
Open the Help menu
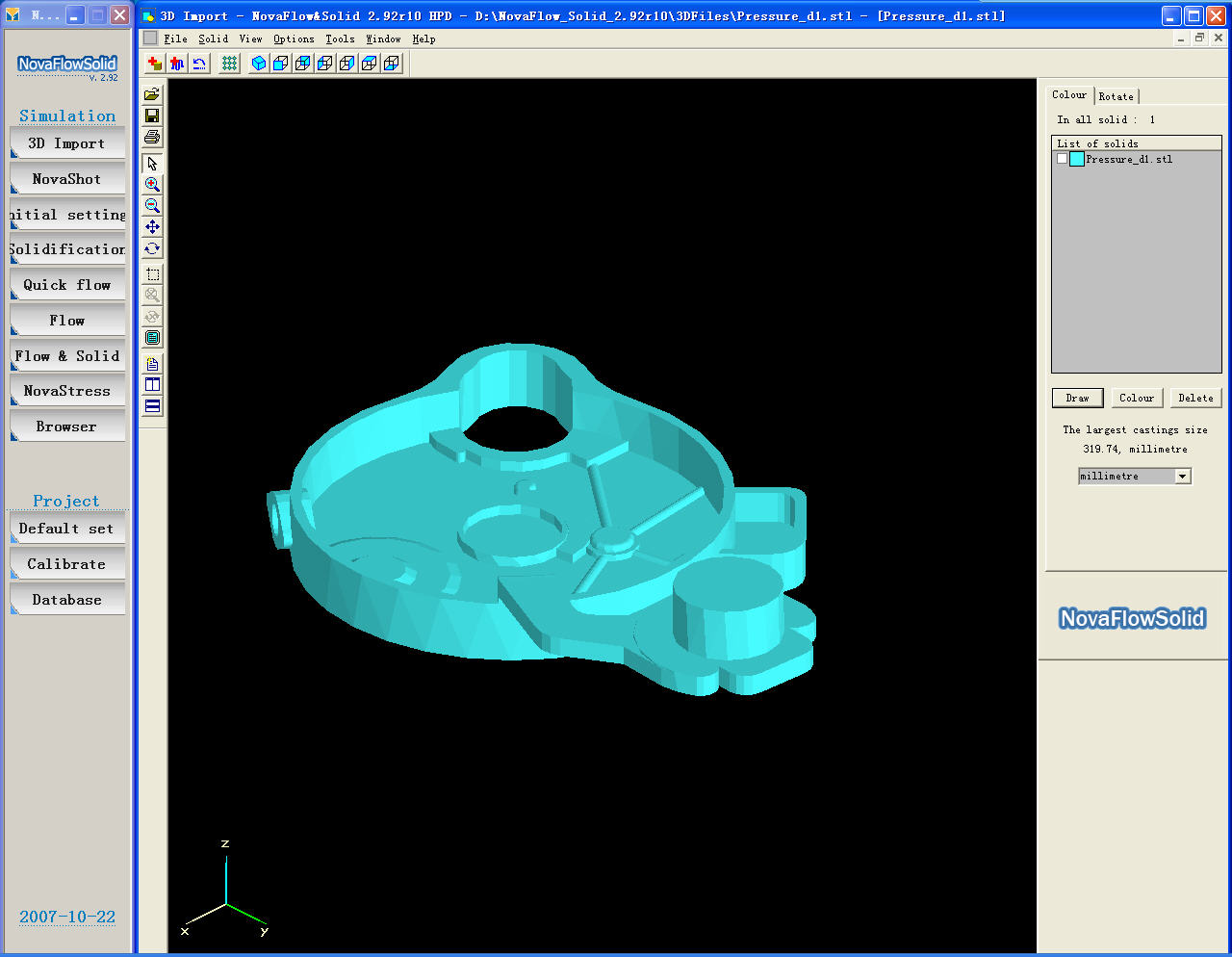(x=423, y=39)
